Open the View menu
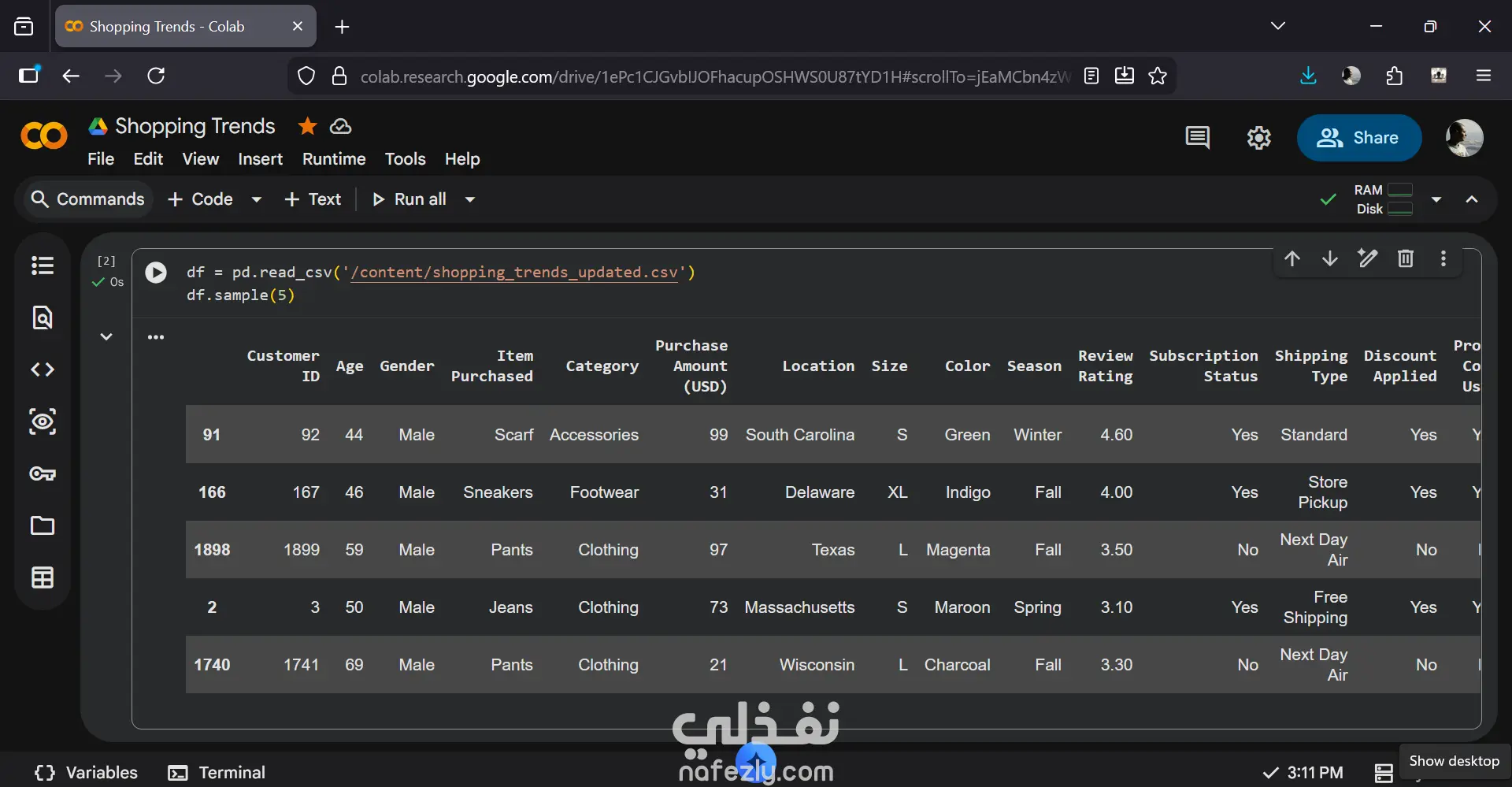The image size is (1512, 787). [x=201, y=159]
